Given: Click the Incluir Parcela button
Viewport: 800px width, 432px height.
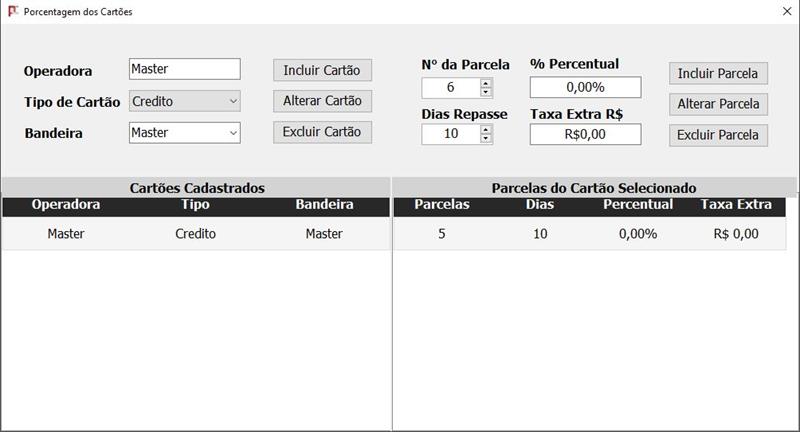Looking at the screenshot, I should click(718, 73).
